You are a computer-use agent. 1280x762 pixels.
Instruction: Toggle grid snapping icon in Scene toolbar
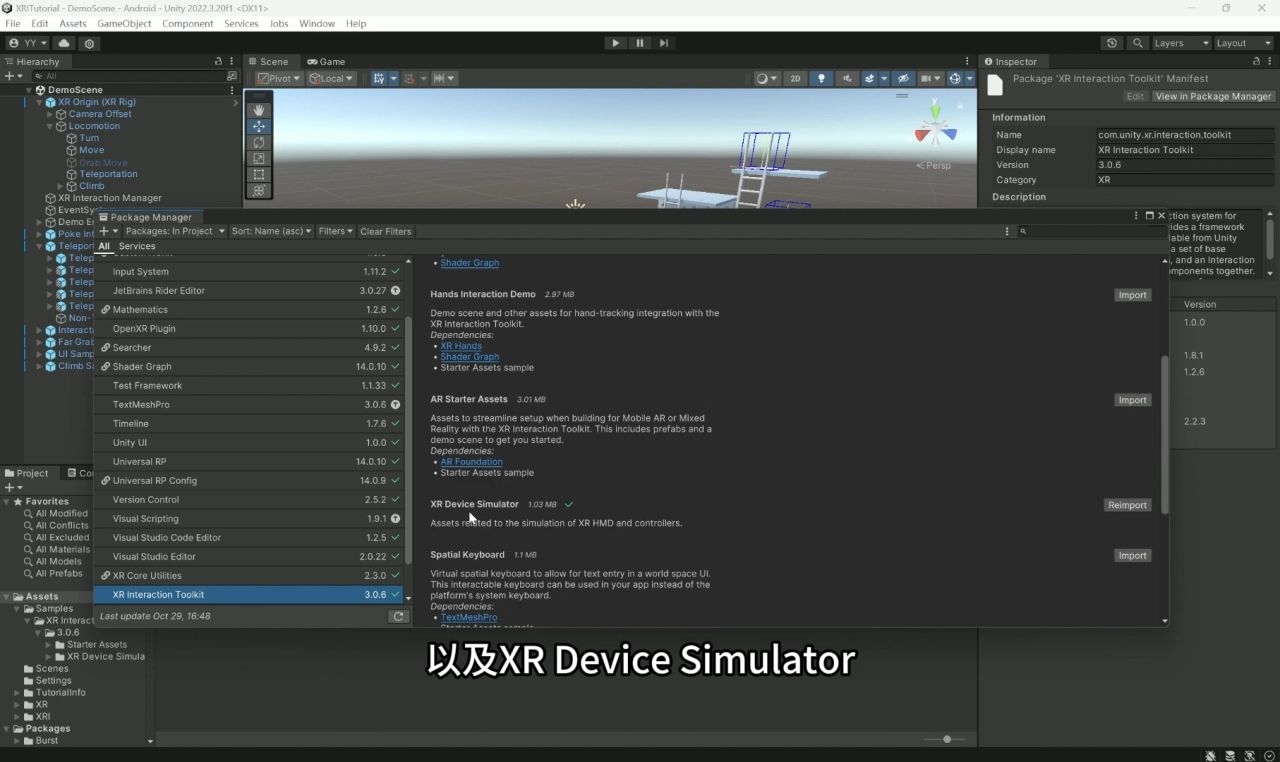click(x=379, y=78)
